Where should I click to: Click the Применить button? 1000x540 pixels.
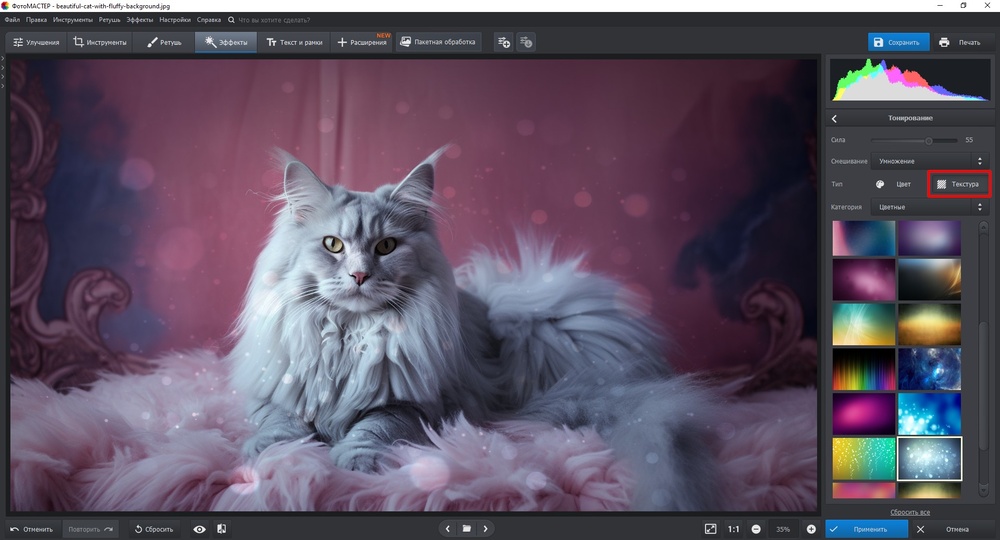(866, 529)
